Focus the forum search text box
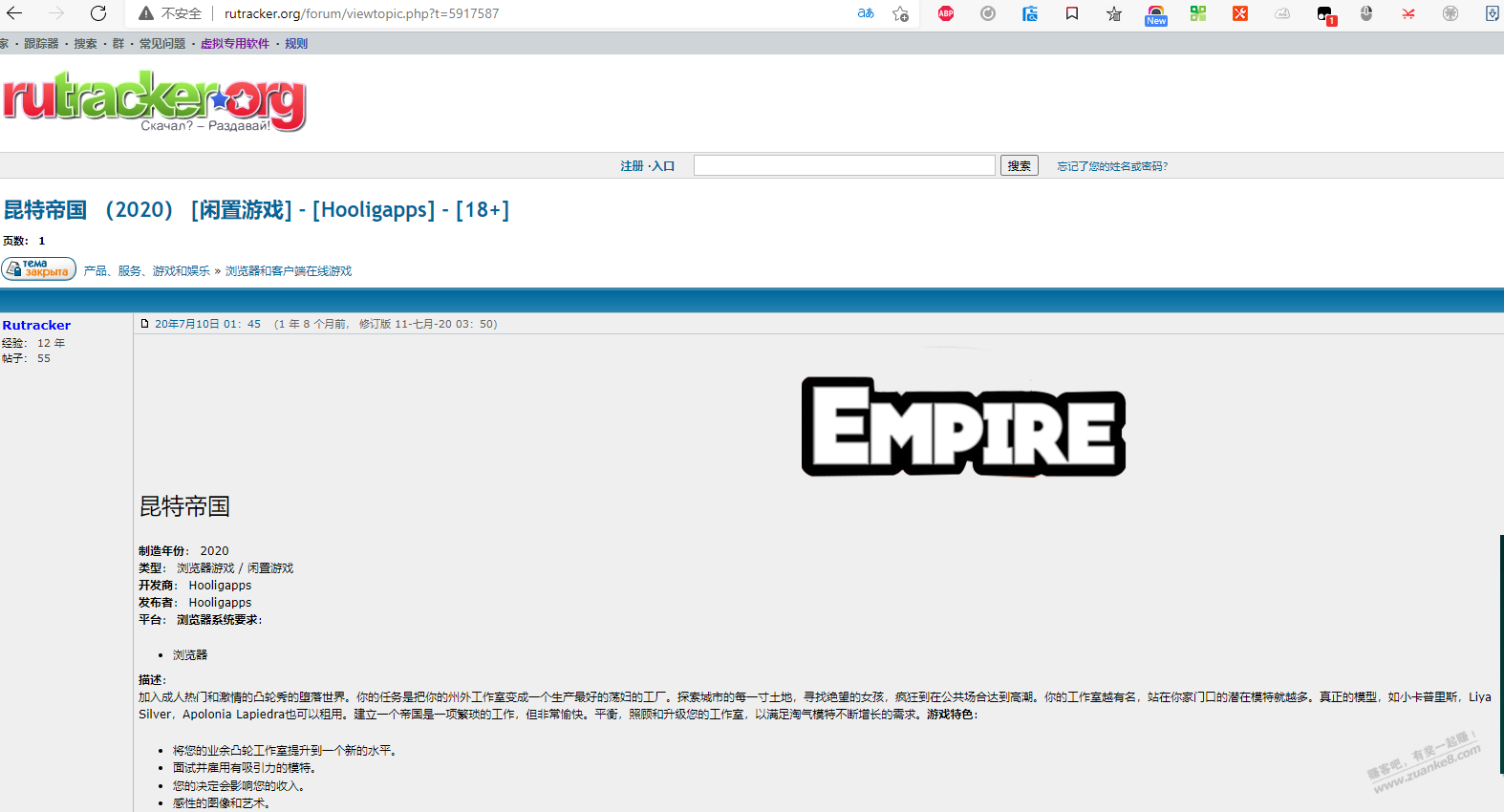Viewport: 1504px width, 812px height. [845, 165]
